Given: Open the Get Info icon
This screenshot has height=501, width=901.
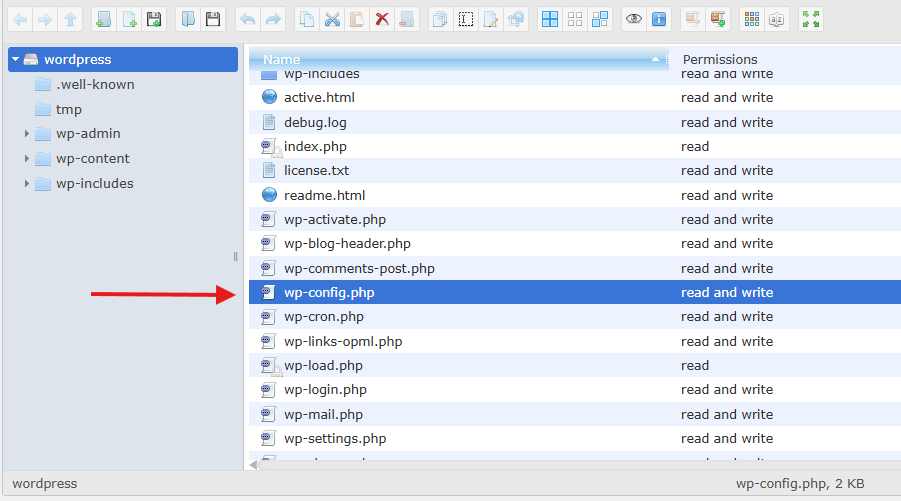Looking at the screenshot, I should point(658,19).
